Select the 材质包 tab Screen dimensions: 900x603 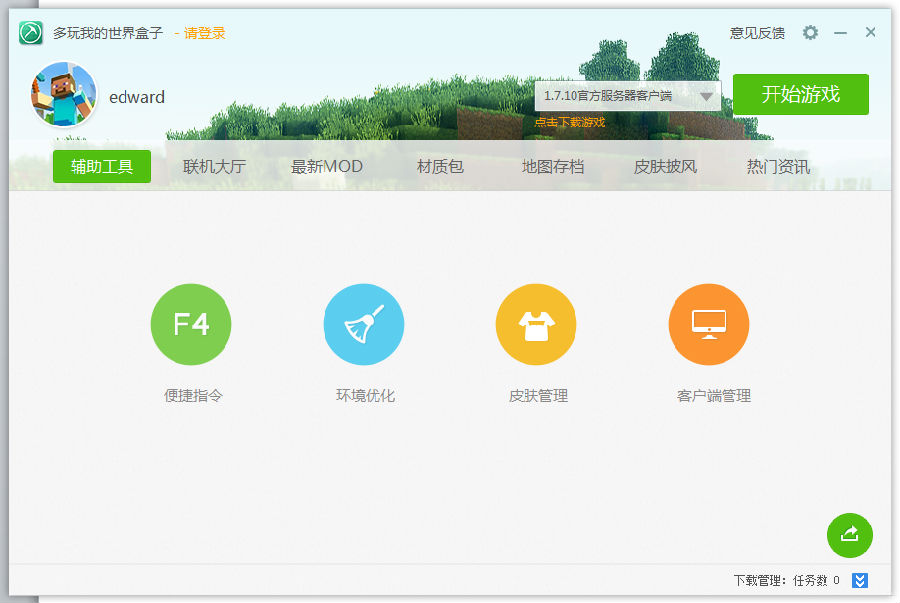tap(440, 167)
